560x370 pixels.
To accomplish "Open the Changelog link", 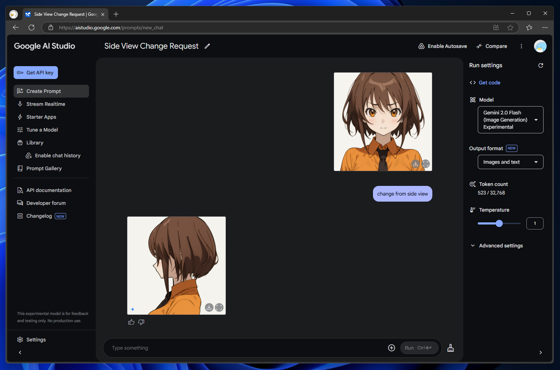I will [39, 216].
